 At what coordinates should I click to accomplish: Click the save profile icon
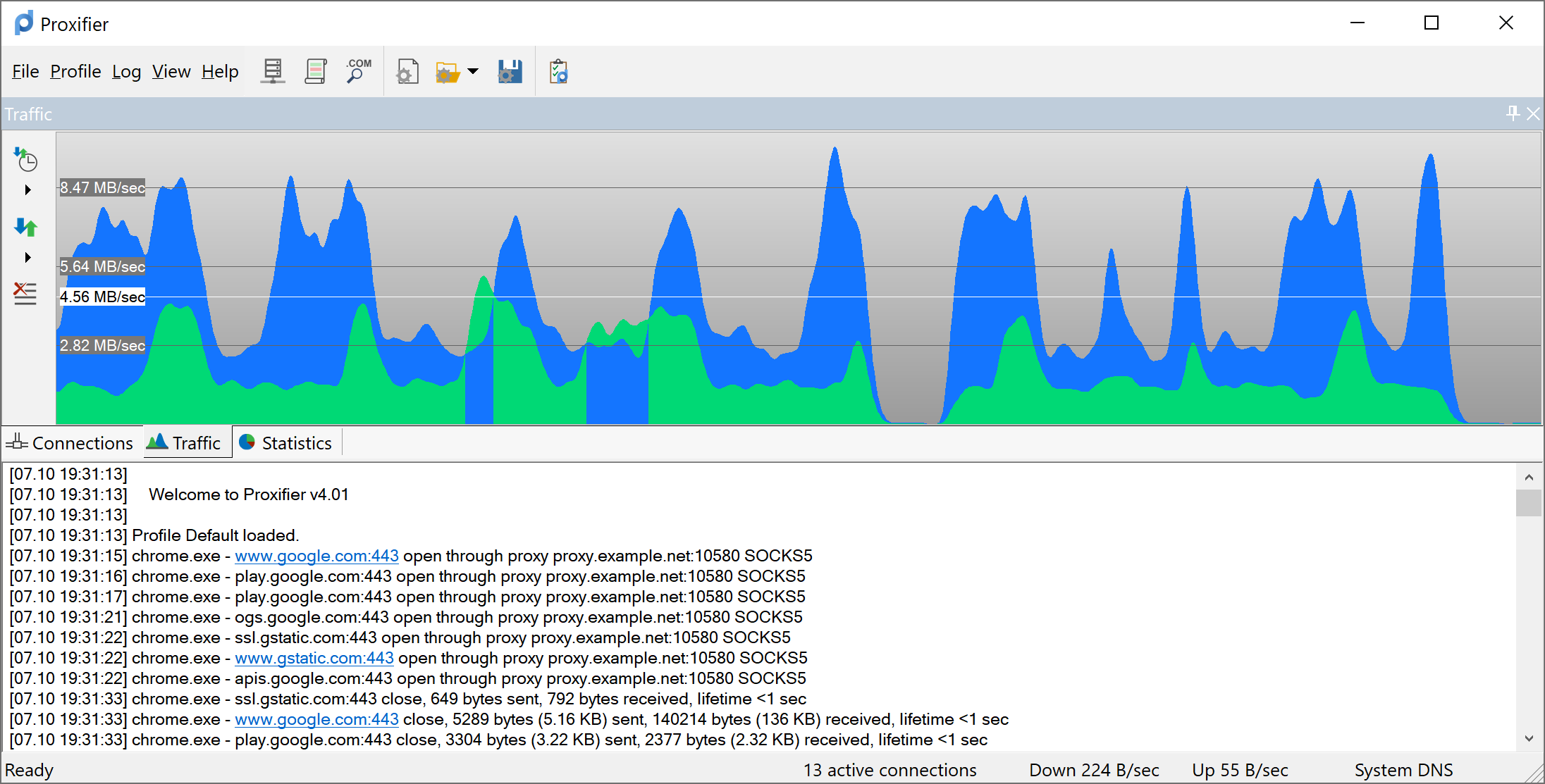click(510, 72)
